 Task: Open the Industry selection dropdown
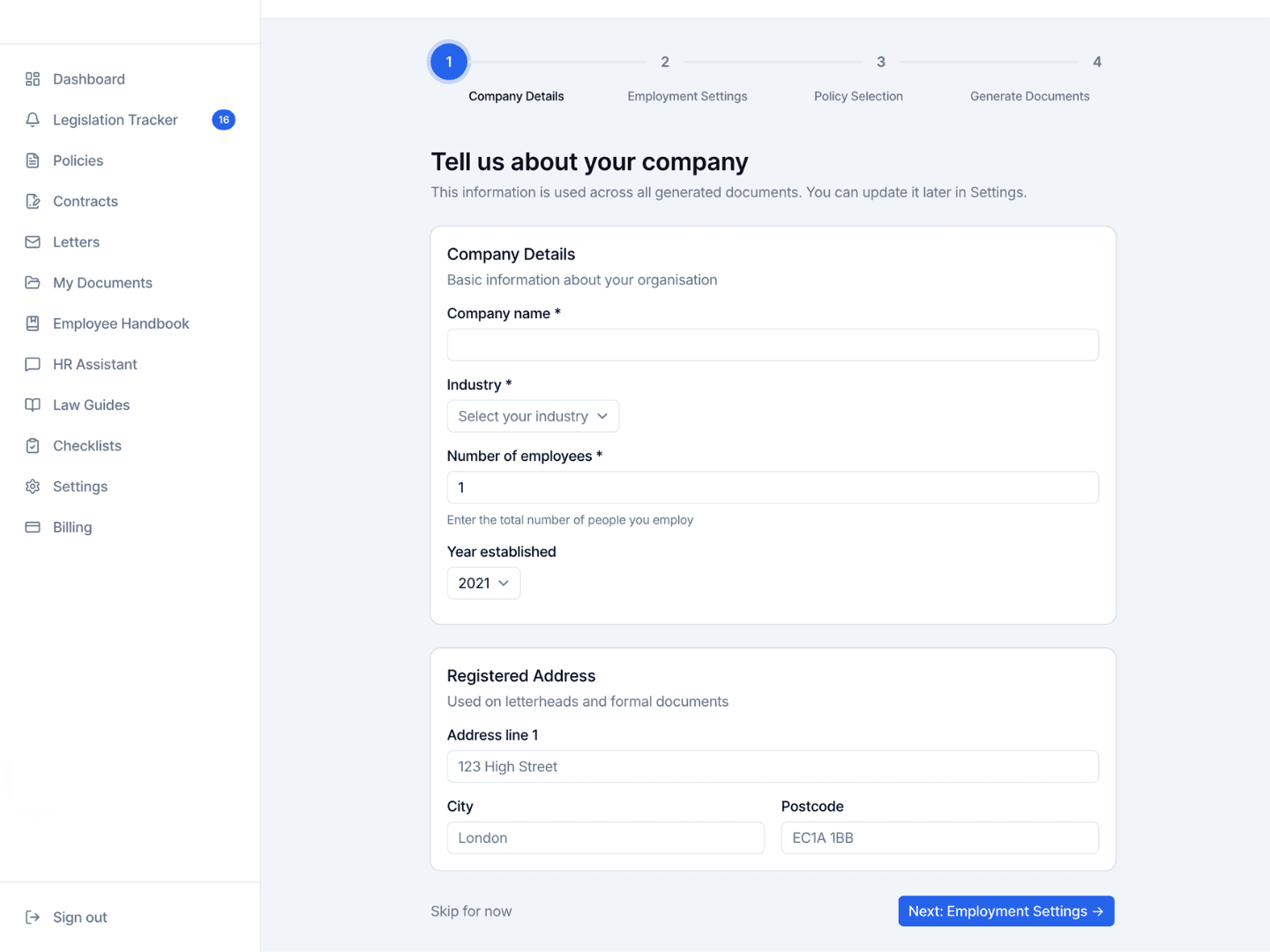532,415
